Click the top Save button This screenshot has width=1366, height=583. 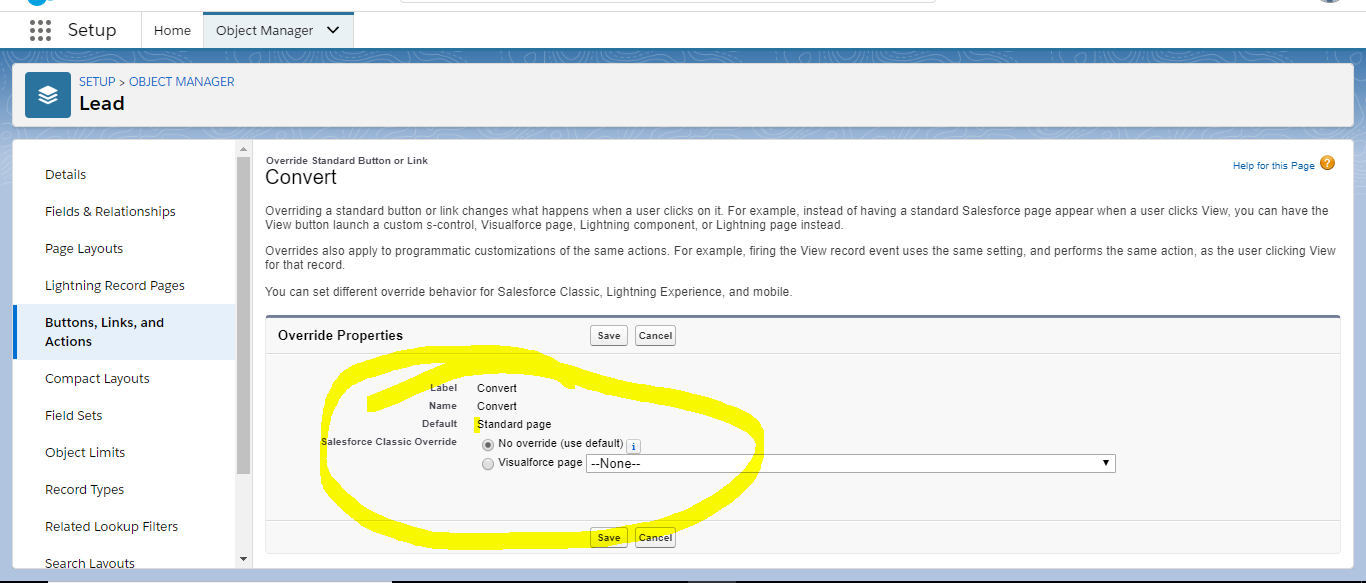(x=609, y=336)
